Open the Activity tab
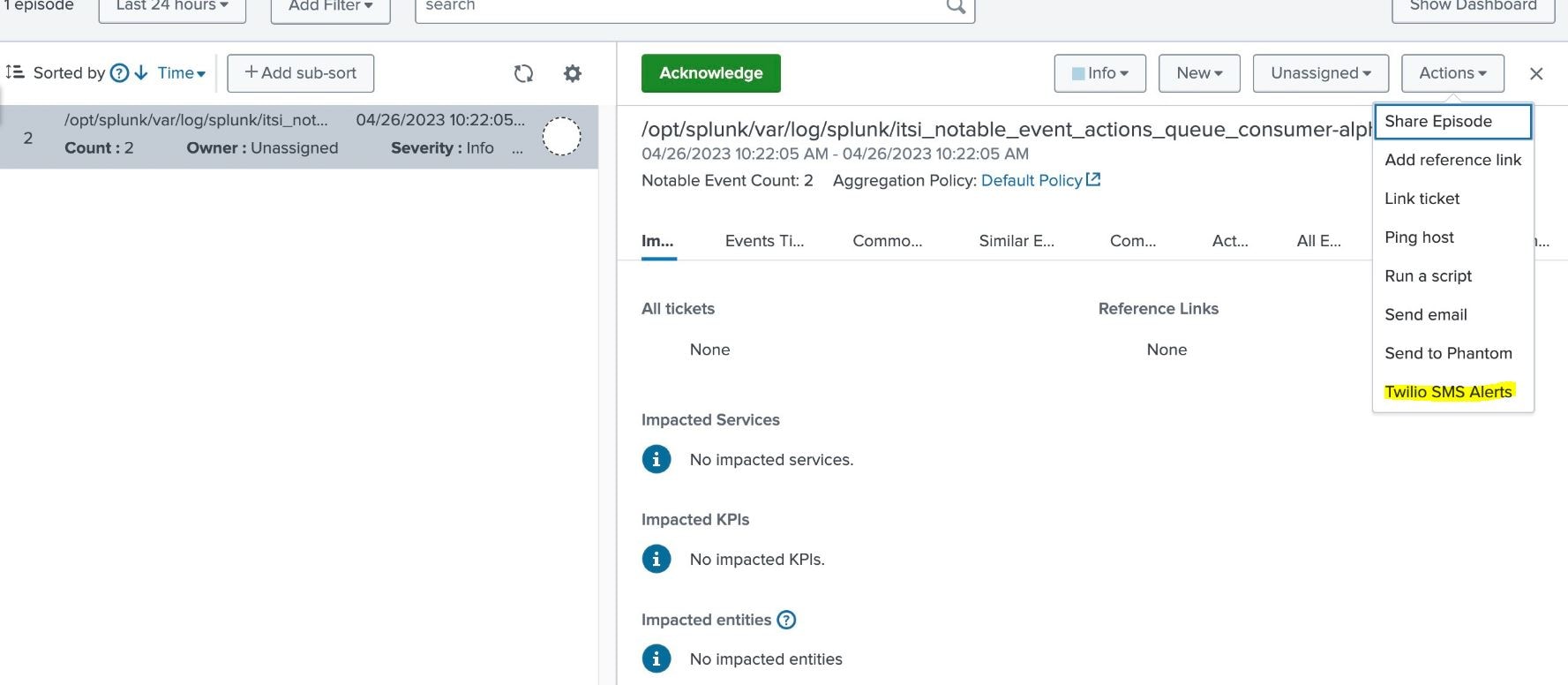 [1230, 241]
